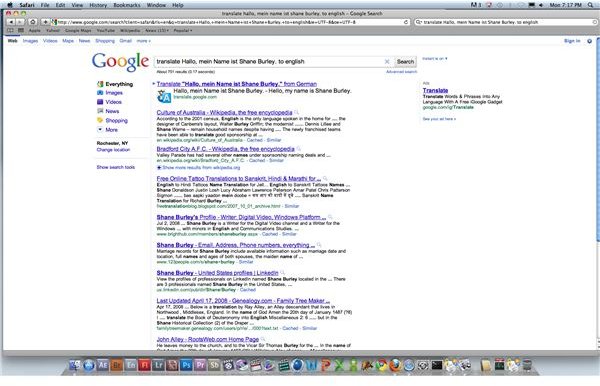Open the File menu
Screen dimensions: 600x386
coord(45,5)
